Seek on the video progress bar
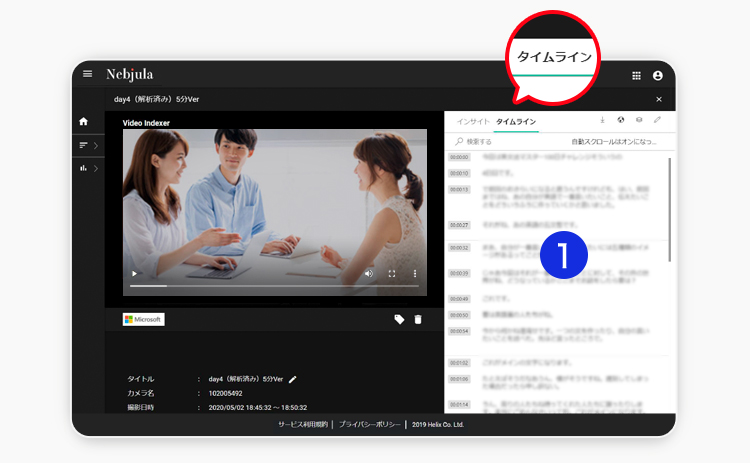This screenshot has height=463, width=750. pos(275,286)
